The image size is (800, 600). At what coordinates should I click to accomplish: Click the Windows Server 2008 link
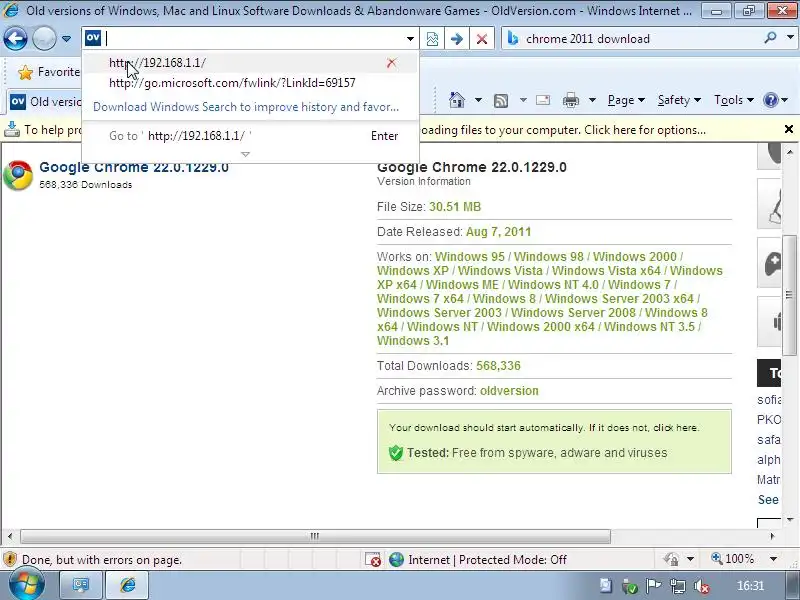point(573,312)
